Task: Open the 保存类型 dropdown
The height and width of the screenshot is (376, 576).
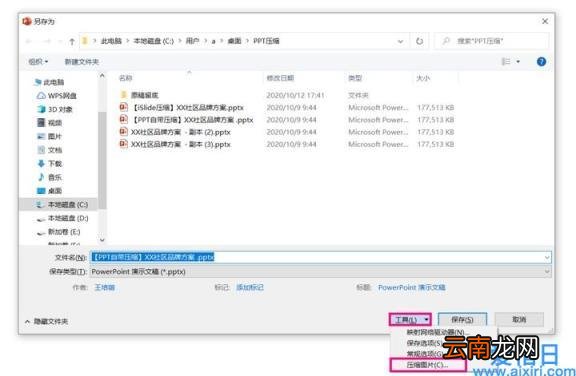Action: point(320,272)
